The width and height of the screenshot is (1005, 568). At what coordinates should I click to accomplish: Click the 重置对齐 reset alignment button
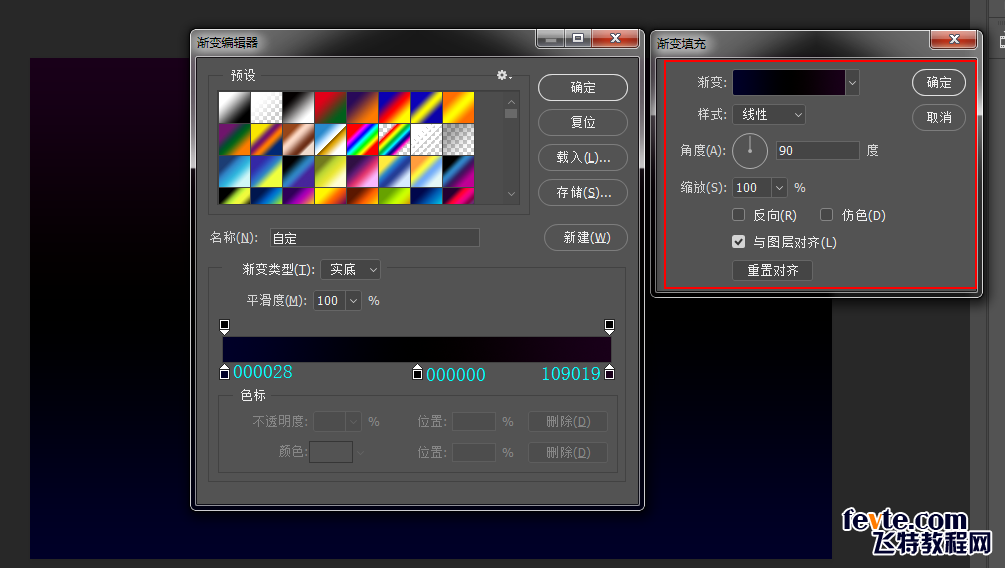coord(772,271)
